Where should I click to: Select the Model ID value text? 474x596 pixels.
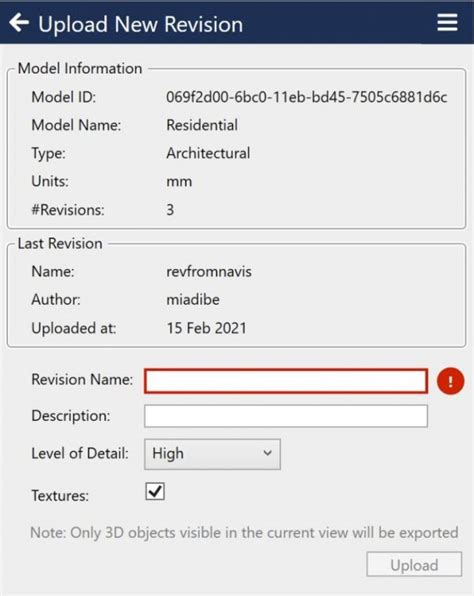coord(306,97)
